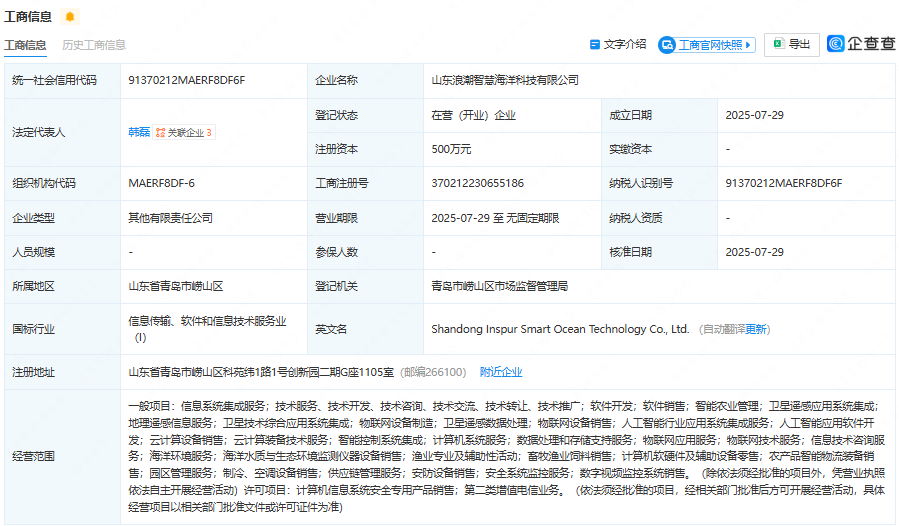
Task: Select 工商注册号 370212230655186
Action: tap(478, 184)
